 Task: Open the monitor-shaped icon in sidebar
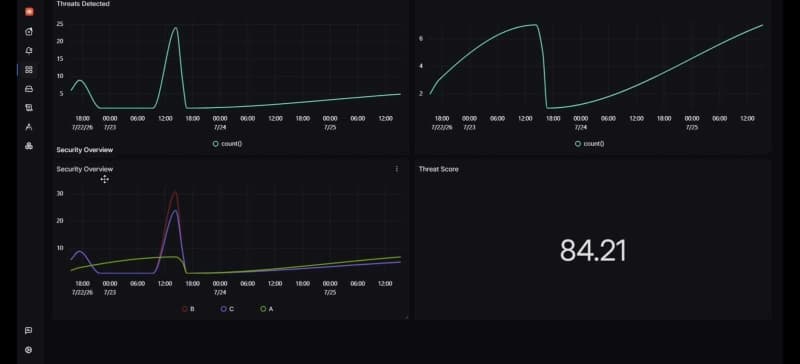29,108
